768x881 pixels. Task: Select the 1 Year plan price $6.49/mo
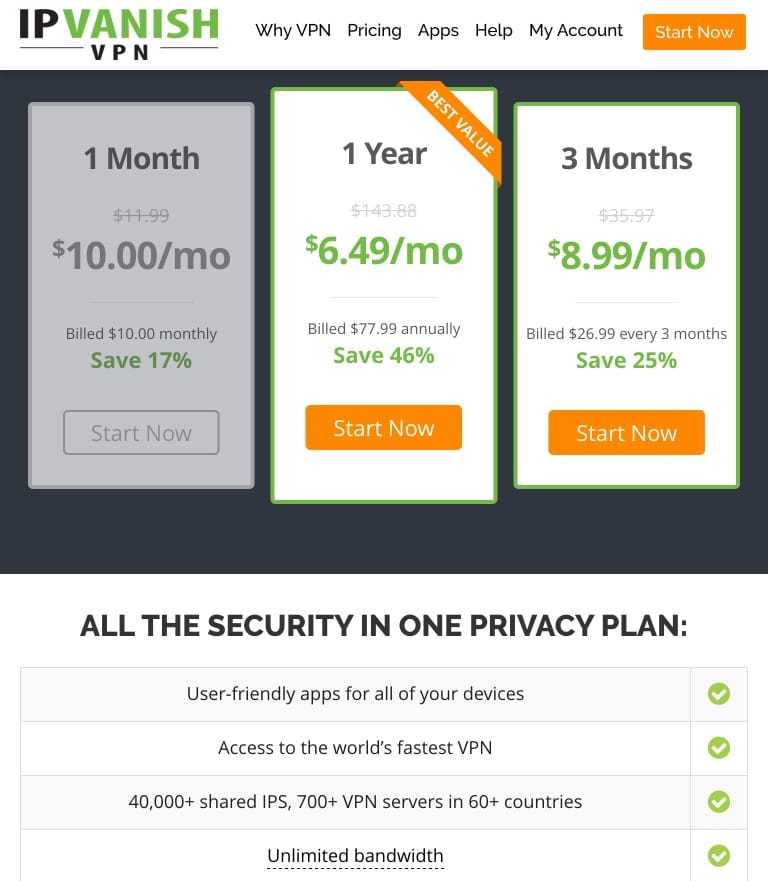pos(384,251)
